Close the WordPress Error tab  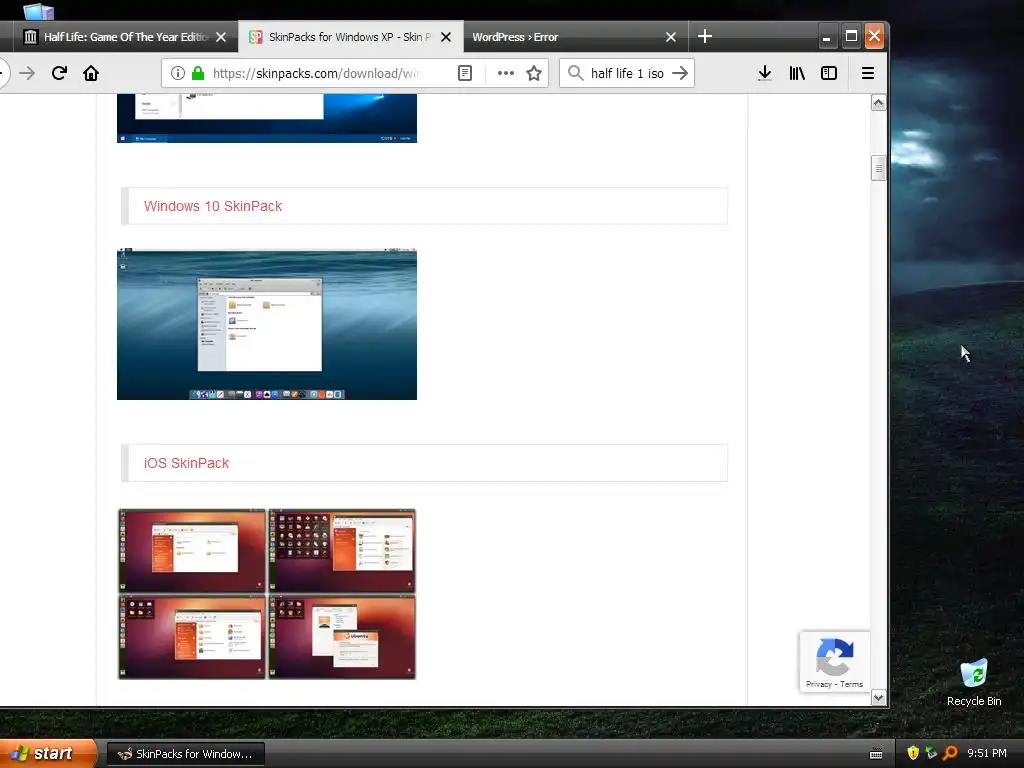(671, 37)
